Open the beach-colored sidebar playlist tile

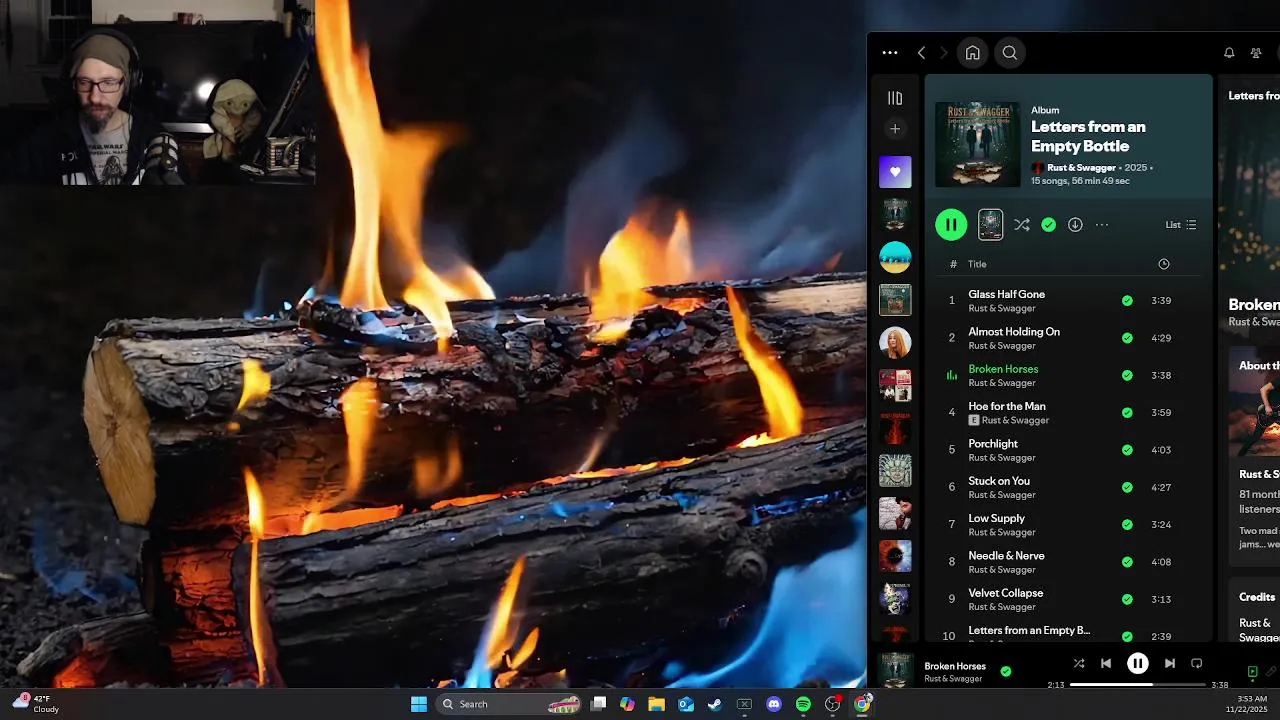(895, 257)
